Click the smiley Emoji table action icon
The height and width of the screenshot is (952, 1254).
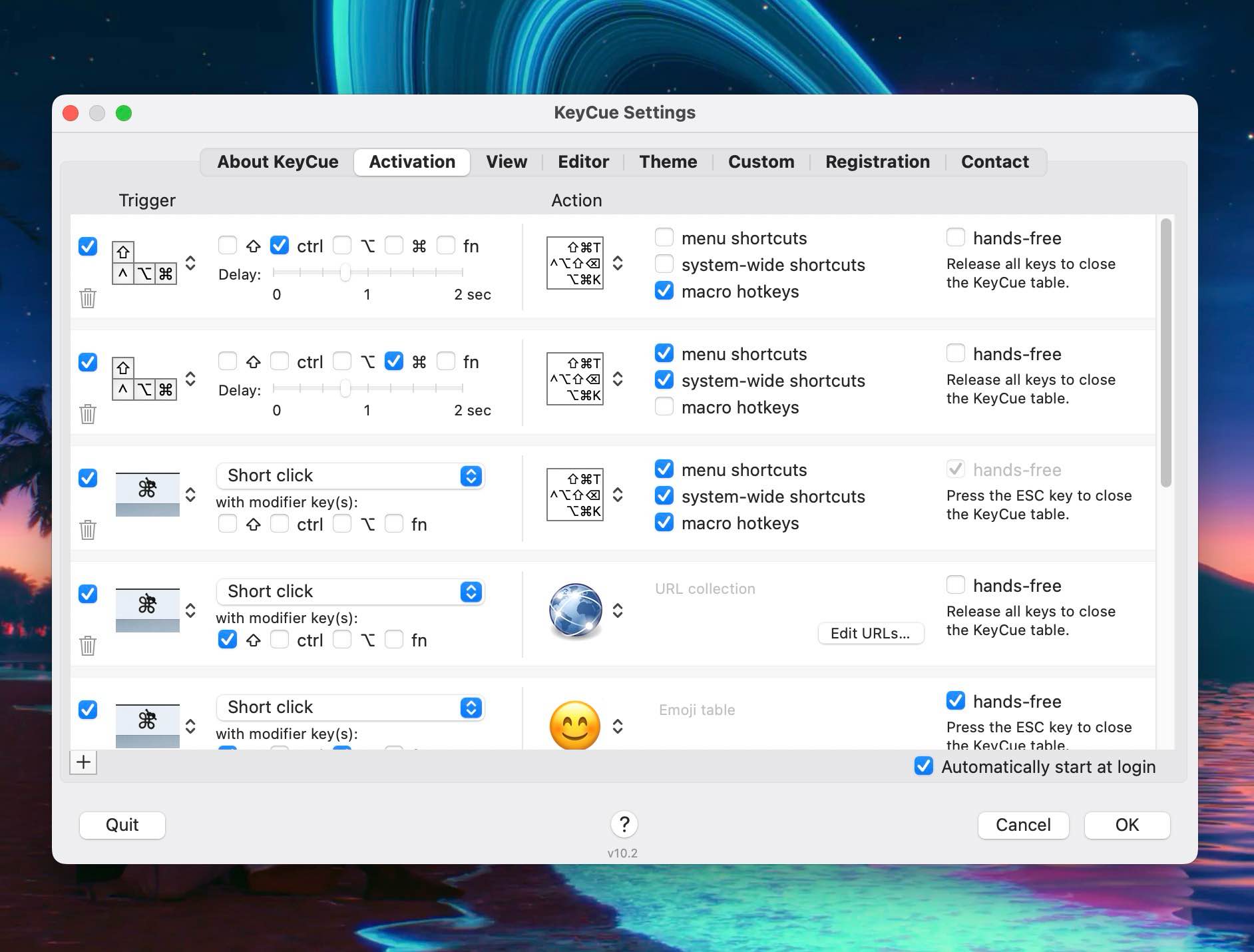[x=575, y=725]
